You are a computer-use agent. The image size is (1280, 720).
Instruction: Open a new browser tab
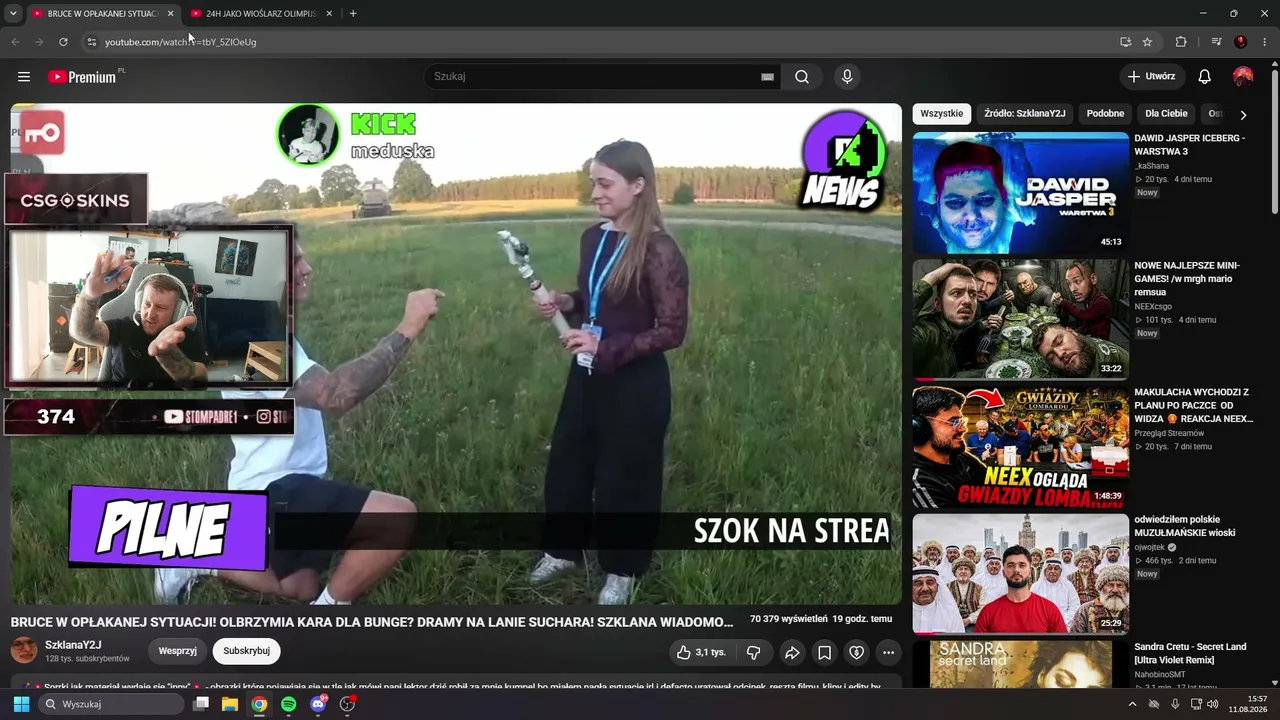pyautogui.click(x=353, y=14)
